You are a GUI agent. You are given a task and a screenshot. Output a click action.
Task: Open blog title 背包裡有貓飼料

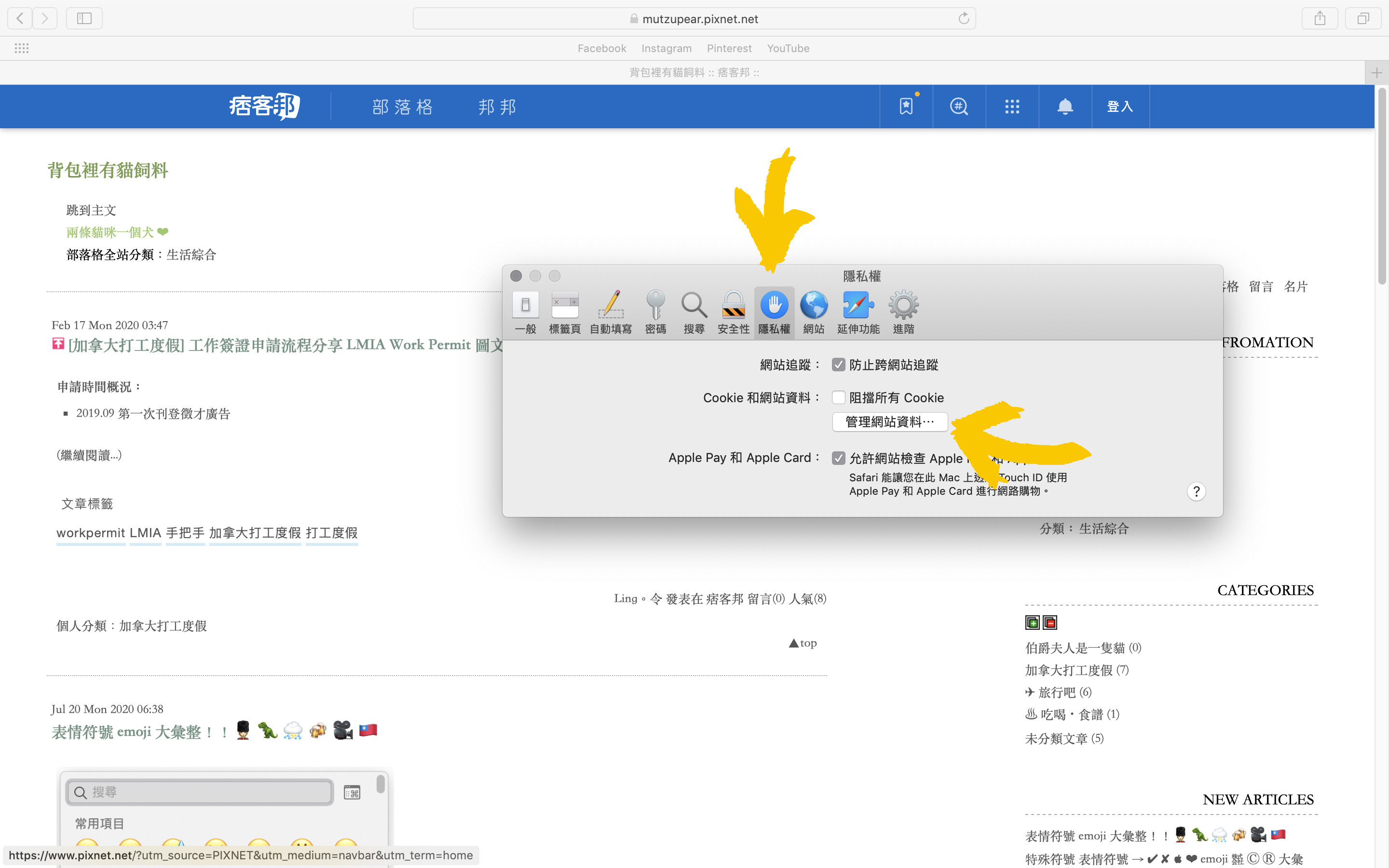[108, 170]
